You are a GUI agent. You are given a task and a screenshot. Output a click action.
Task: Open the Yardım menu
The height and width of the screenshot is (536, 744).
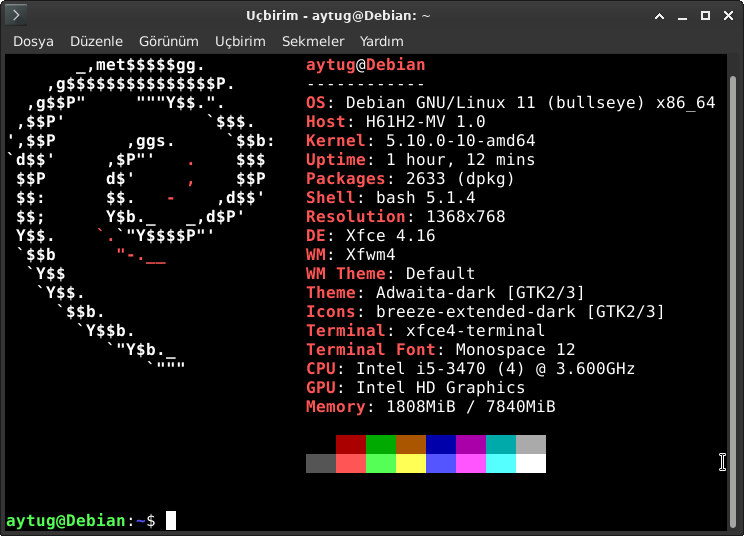[x=381, y=41]
